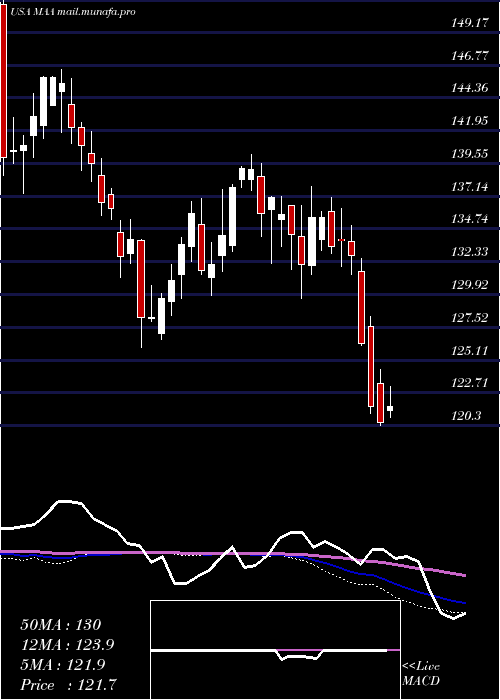Click the tall red candlestick at the chart's left edge
The height and width of the screenshot is (700, 500).
click(x=4, y=80)
